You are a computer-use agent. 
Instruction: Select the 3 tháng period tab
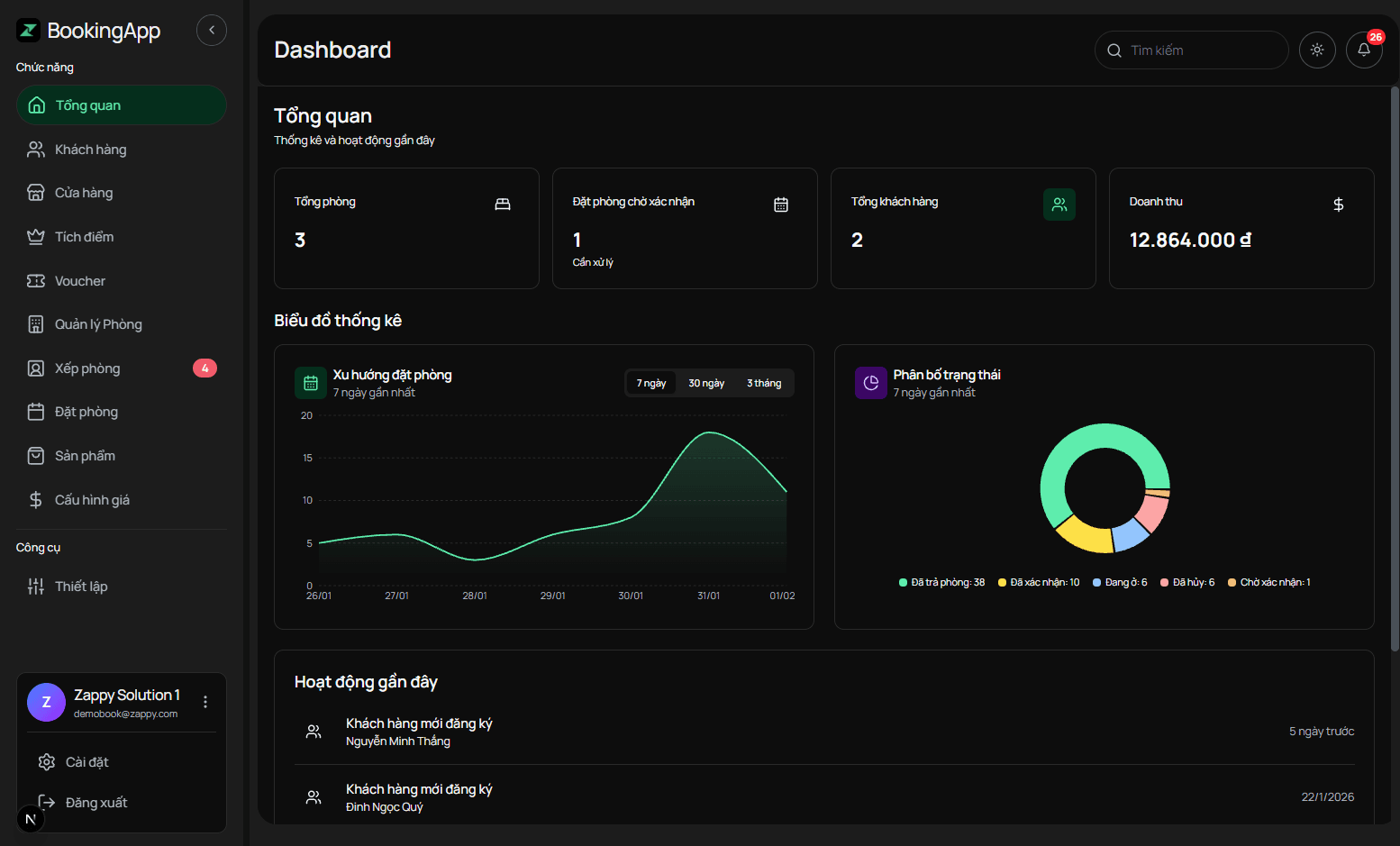[x=763, y=383]
